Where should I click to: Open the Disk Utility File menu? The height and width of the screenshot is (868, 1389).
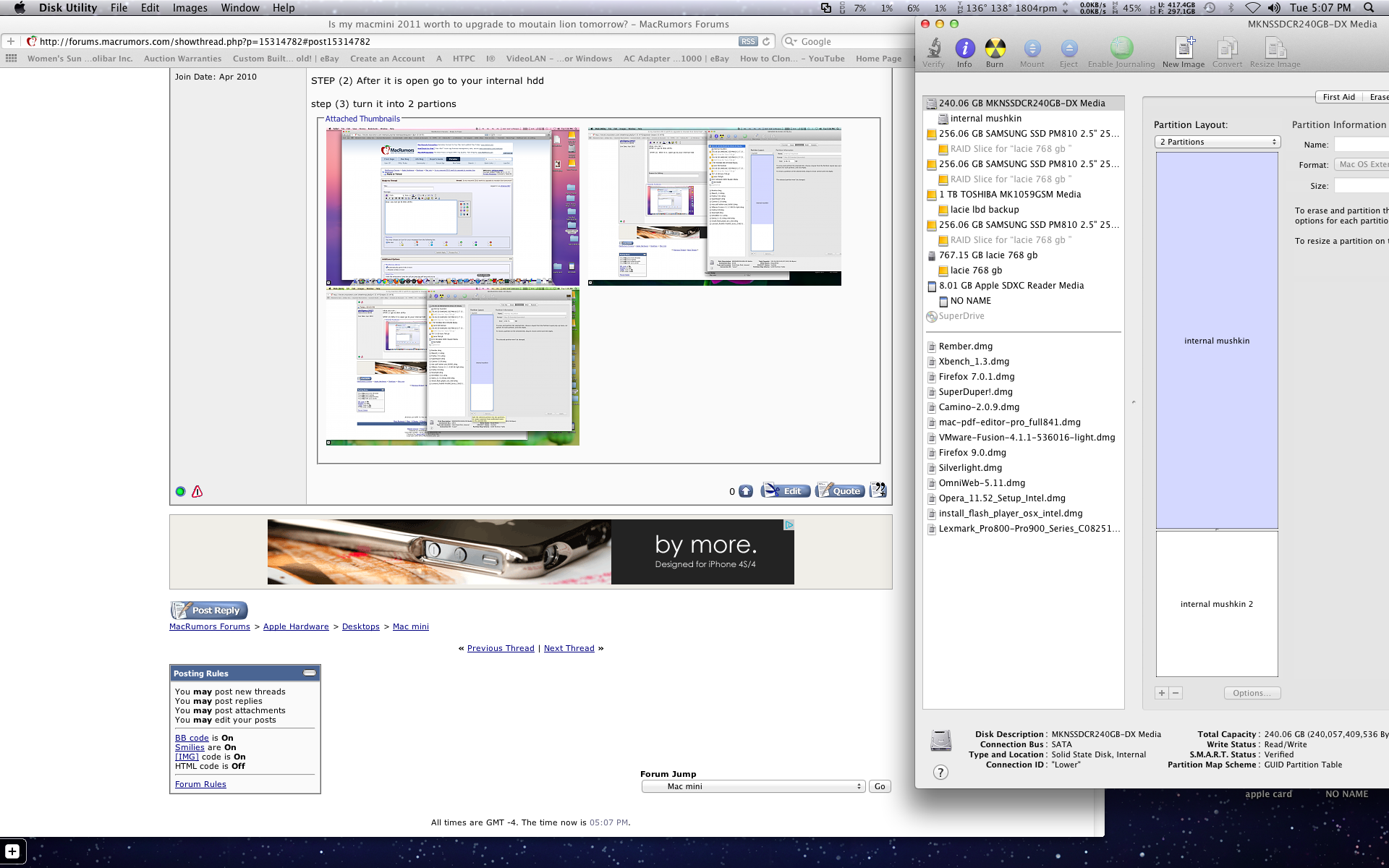point(119,8)
